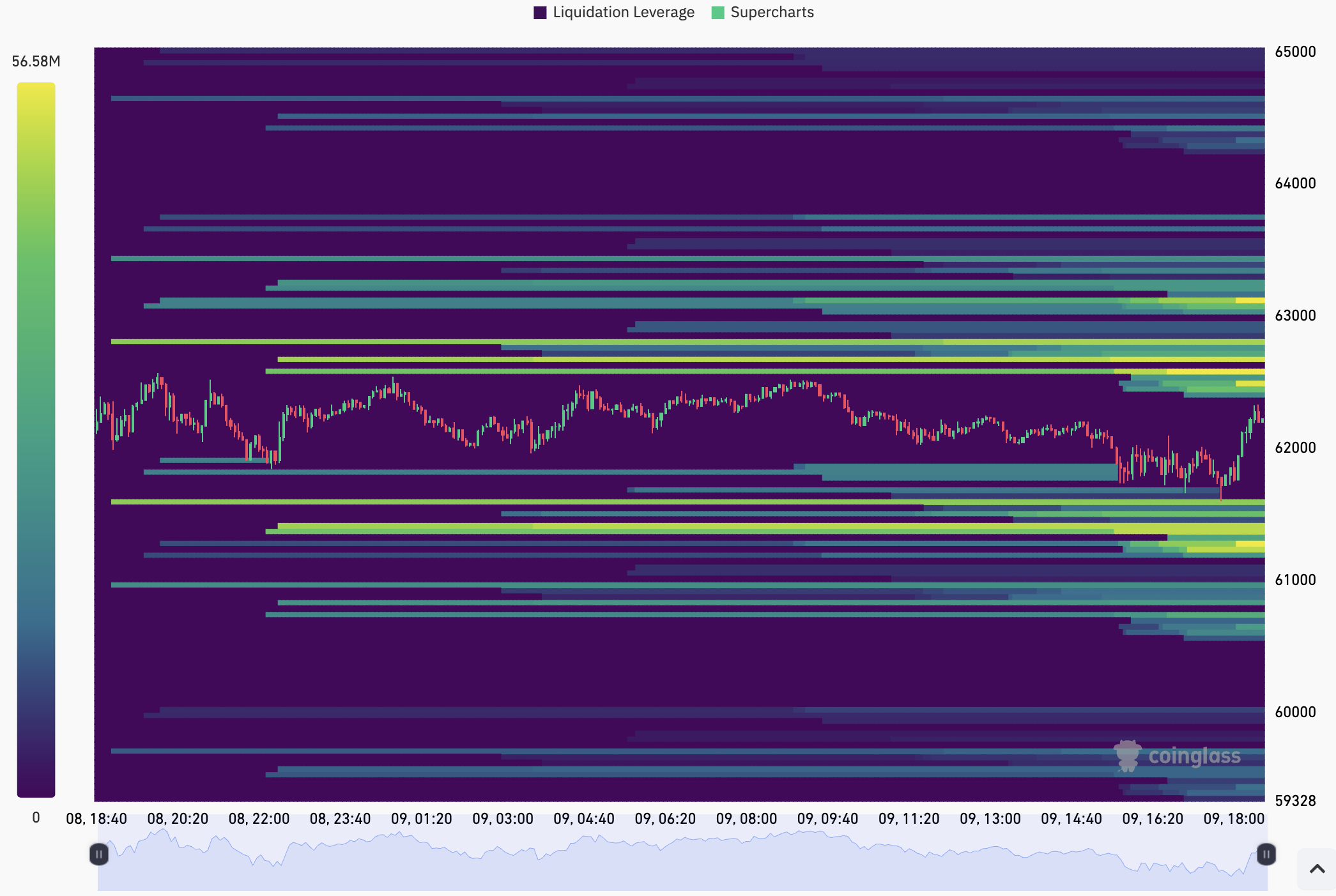Click the Liquidation Leverage legend label
Screen dimensions: 1336x896
(623, 13)
